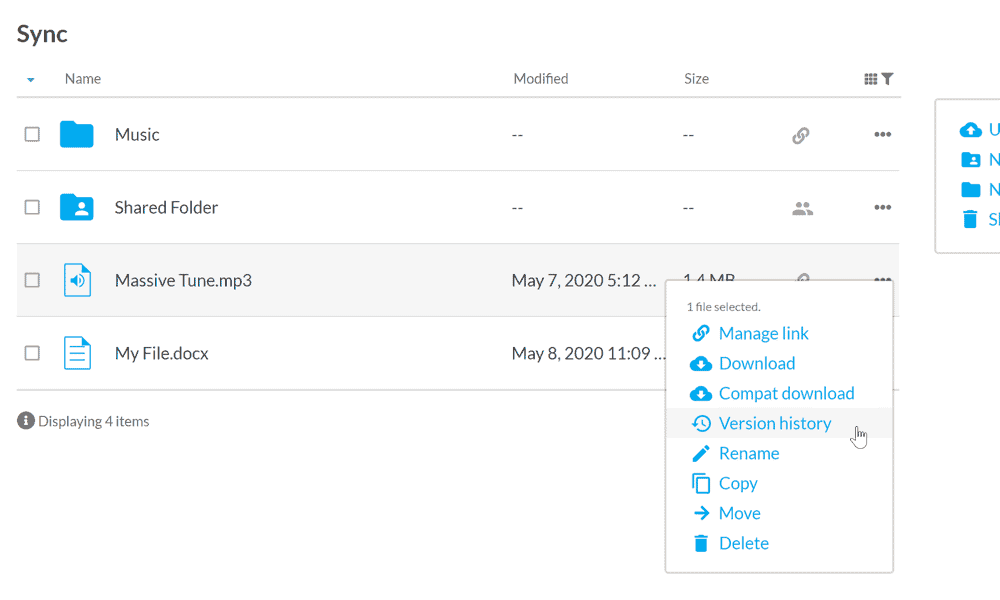
Task: Open the Massive Tune.mp3 file name
Action: 183,281
